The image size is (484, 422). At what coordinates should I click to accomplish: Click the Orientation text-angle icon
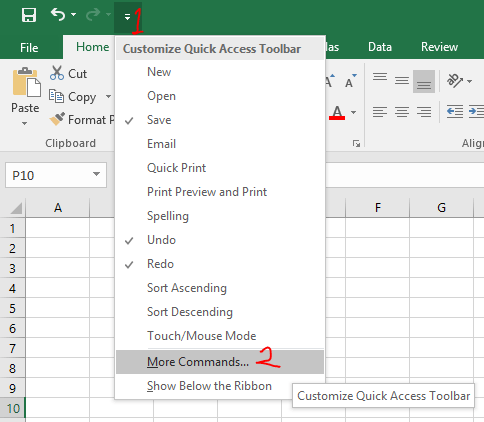click(x=455, y=81)
